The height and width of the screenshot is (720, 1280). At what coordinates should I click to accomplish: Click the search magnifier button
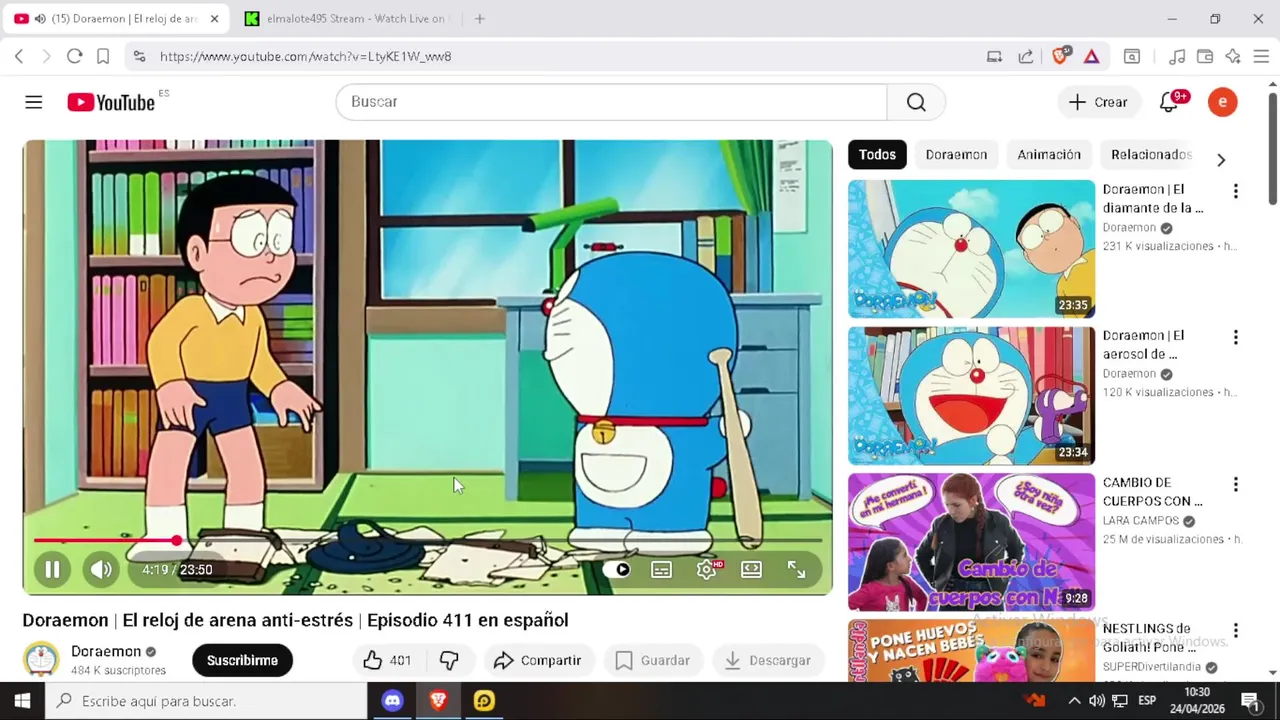[916, 102]
